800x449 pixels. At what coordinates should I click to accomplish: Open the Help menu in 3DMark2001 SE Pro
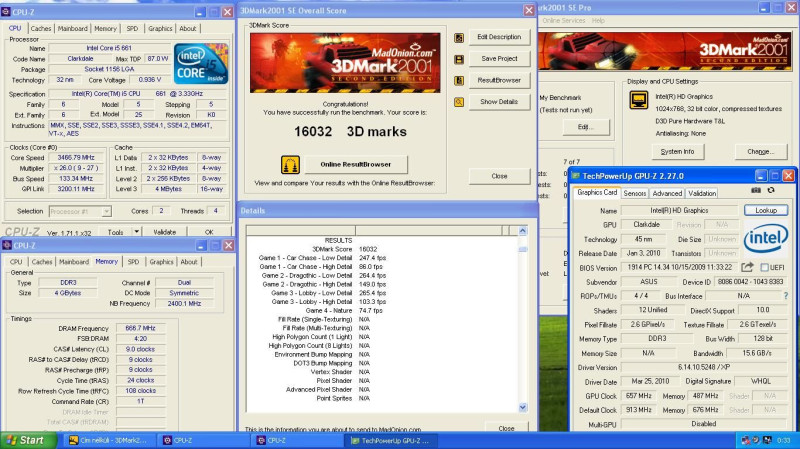tap(598, 20)
